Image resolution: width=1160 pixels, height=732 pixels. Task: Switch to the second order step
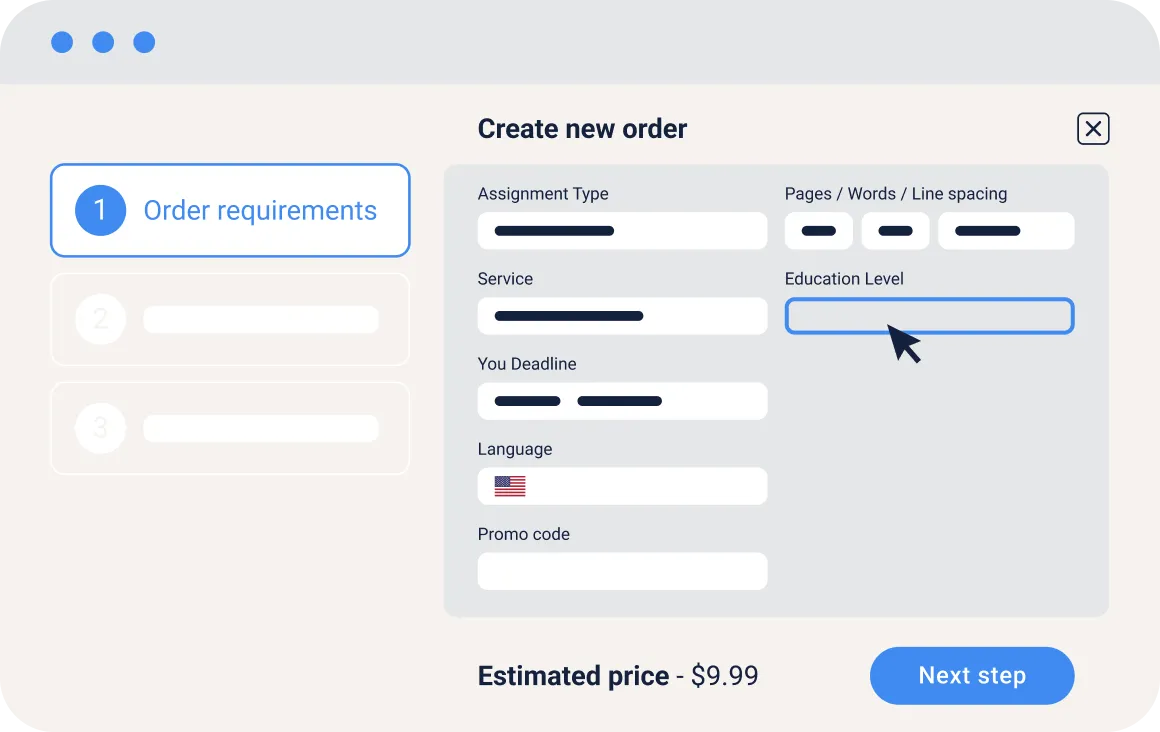(230, 320)
